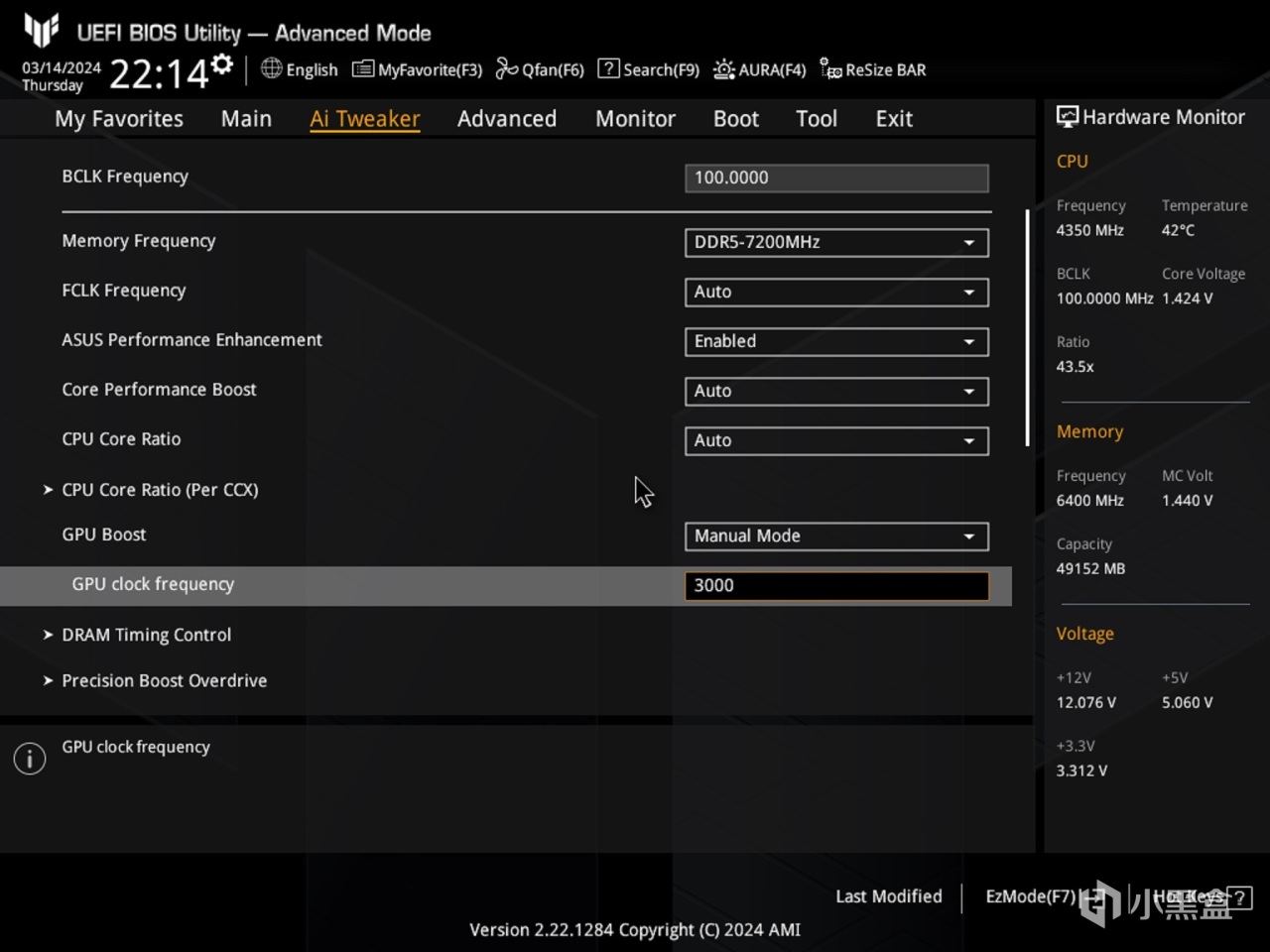The image size is (1270, 952).
Task: Open the Core Performance Boost dropdown
Action: coord(836,392)
